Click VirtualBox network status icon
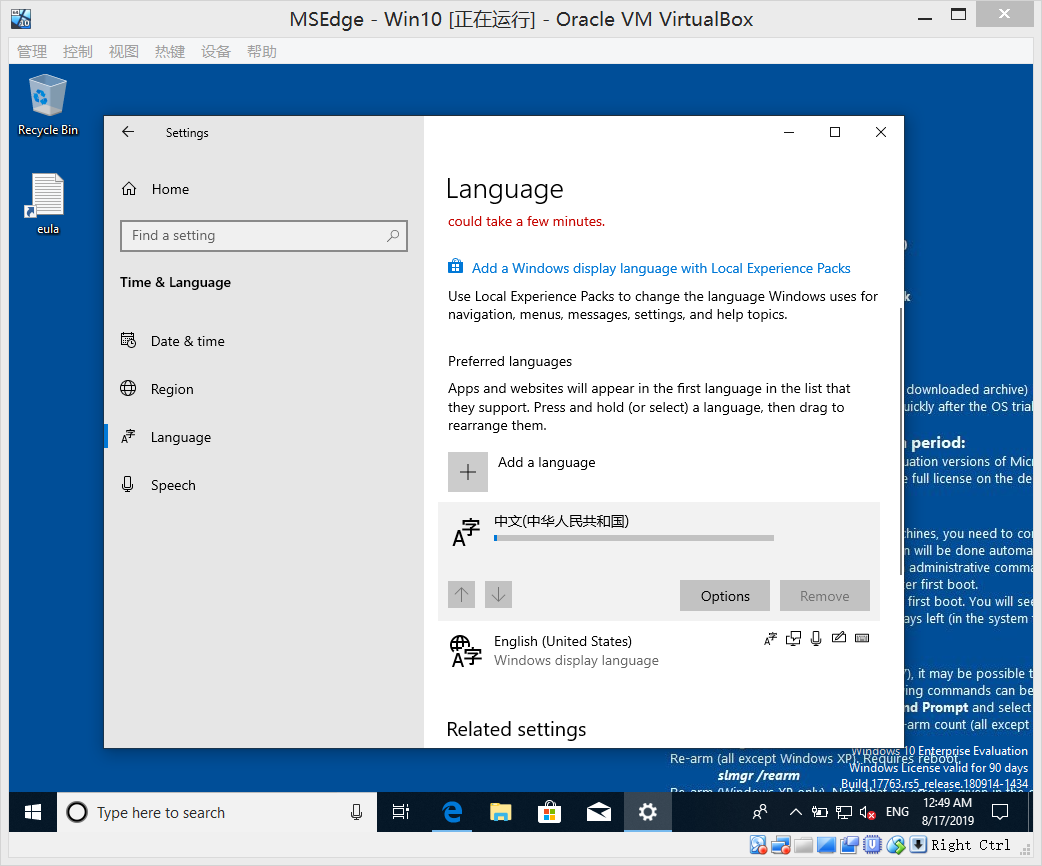Screen dimensions: 1042x866 781,845
